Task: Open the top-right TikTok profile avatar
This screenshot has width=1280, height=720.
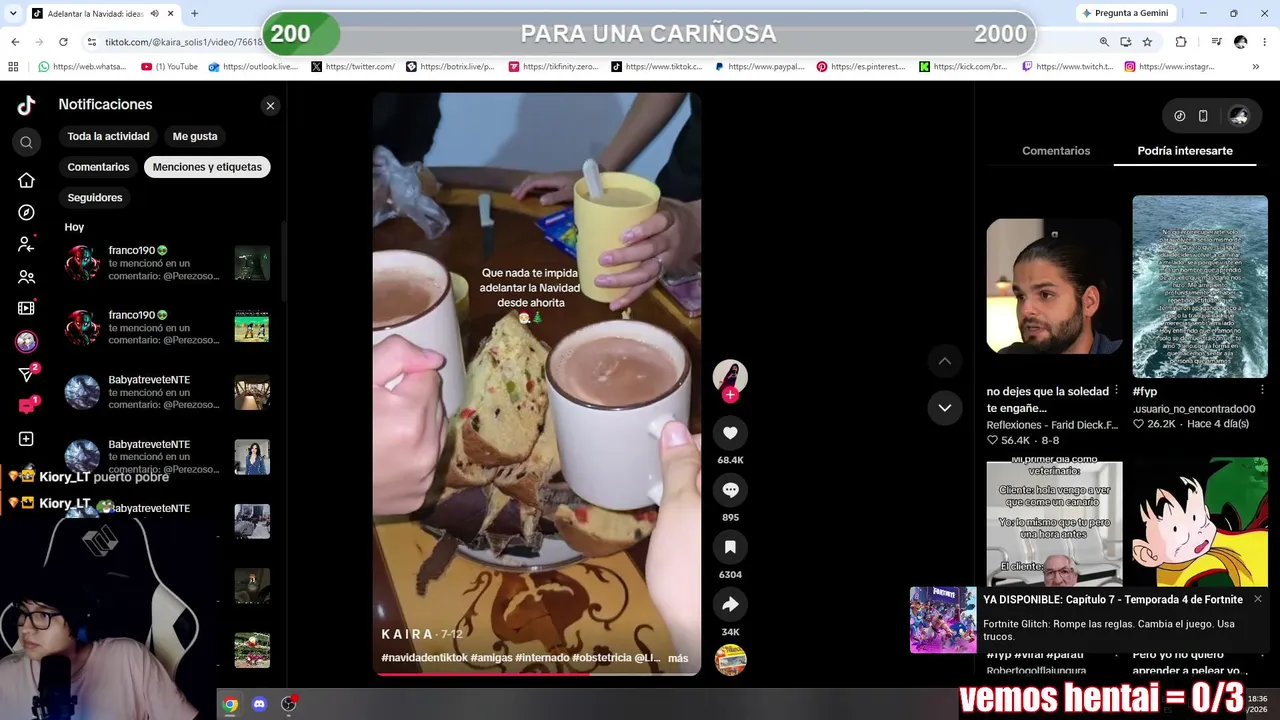Action: coord(1239,116)
